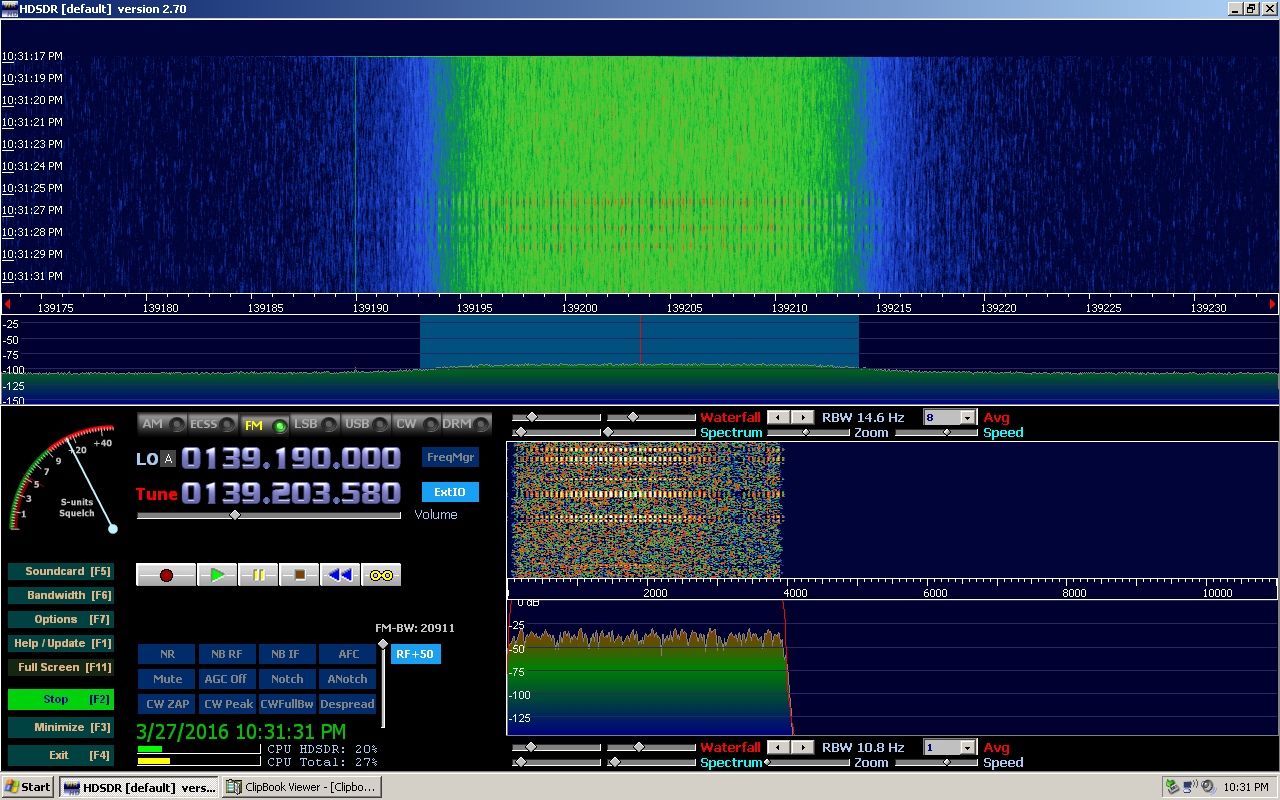
Task: Adjust the lower Speed slider
Action: 936,763
